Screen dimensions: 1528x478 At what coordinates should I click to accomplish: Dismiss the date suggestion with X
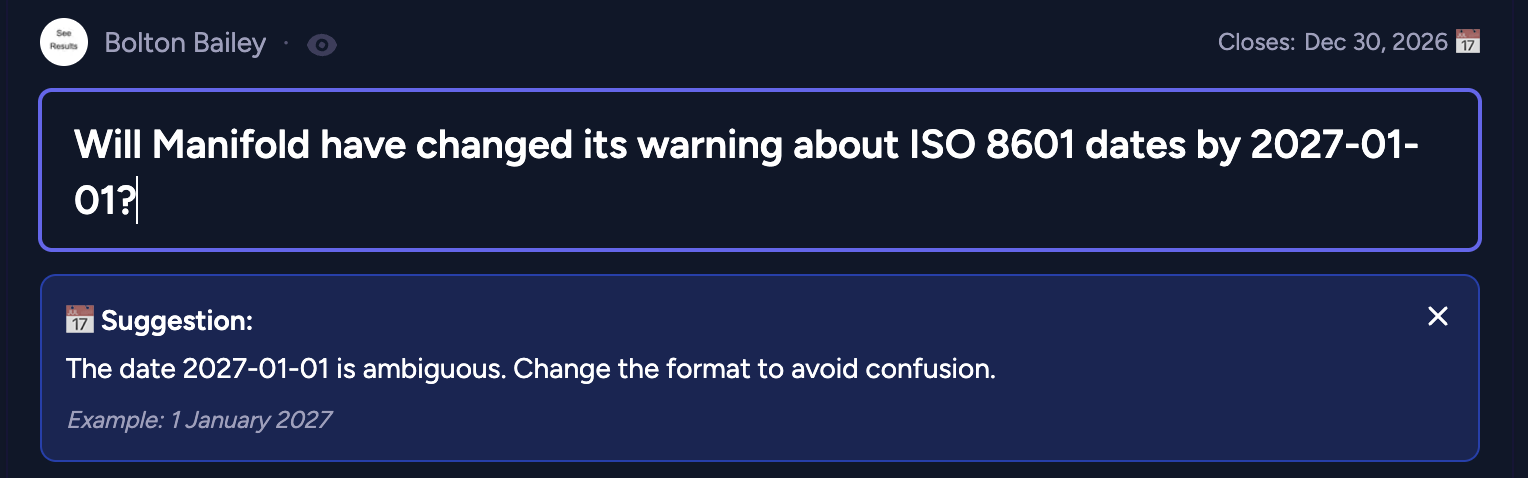[1437, 317]
